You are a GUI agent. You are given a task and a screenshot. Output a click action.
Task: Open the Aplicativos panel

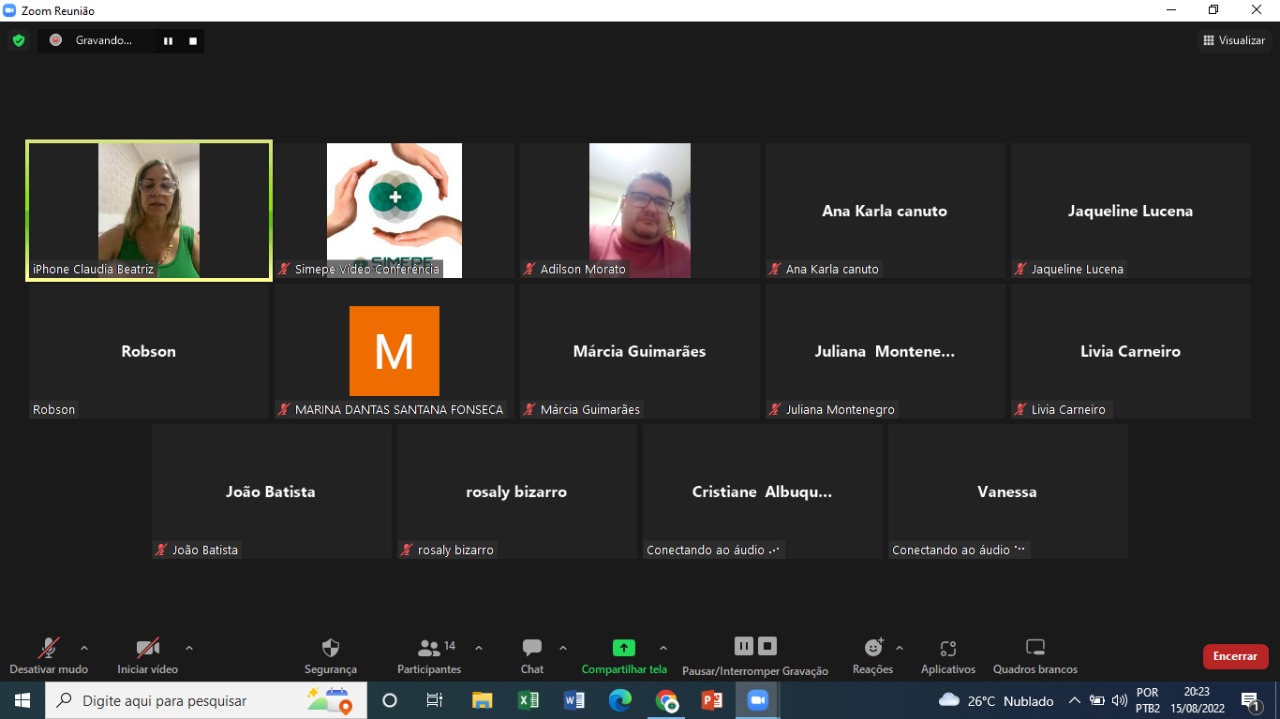coord(948,655)
